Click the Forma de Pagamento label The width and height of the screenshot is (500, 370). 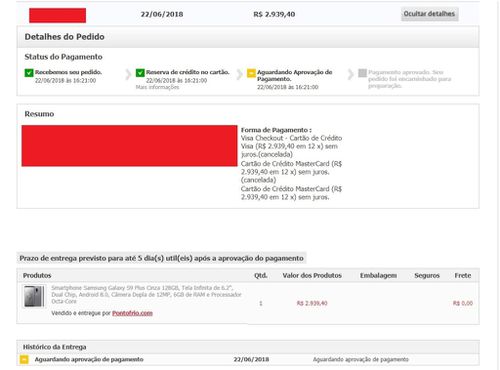point(276,130)
